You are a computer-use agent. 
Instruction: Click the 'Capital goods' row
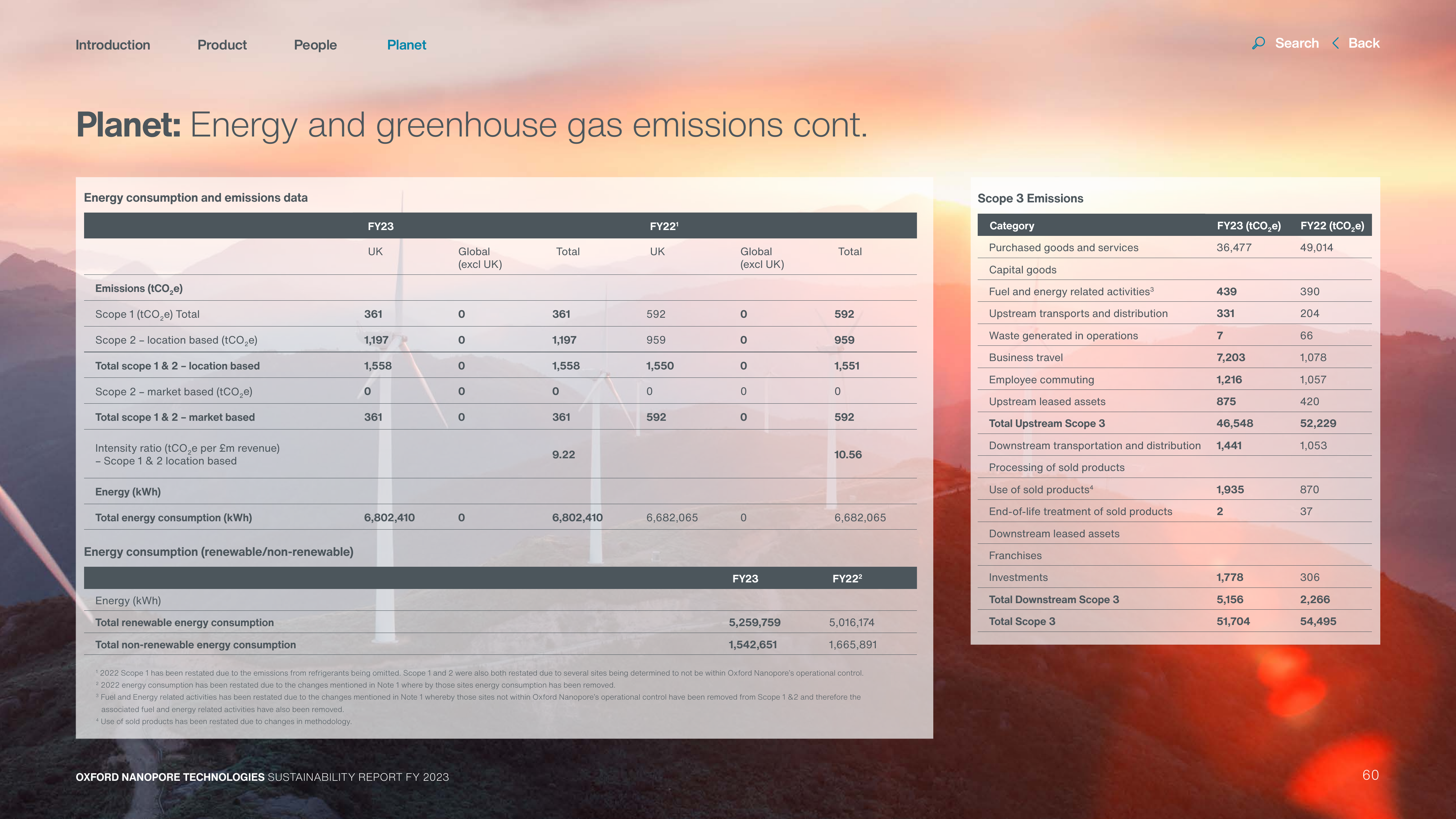point(1175,270)
